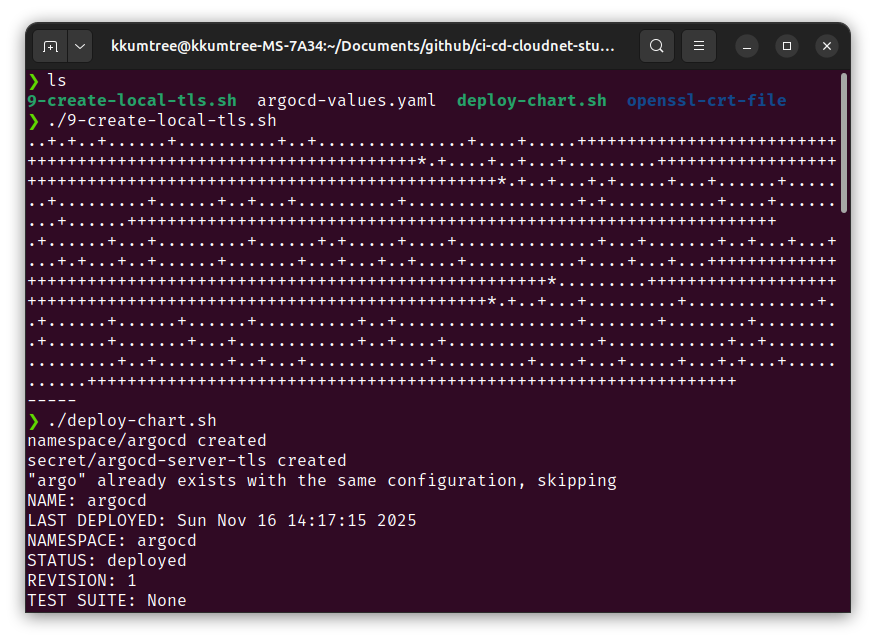This screenshot has height=641, width=876.
Task: Click the LAST DEPLOYED timestamp line
Action: tap(222, 520)
